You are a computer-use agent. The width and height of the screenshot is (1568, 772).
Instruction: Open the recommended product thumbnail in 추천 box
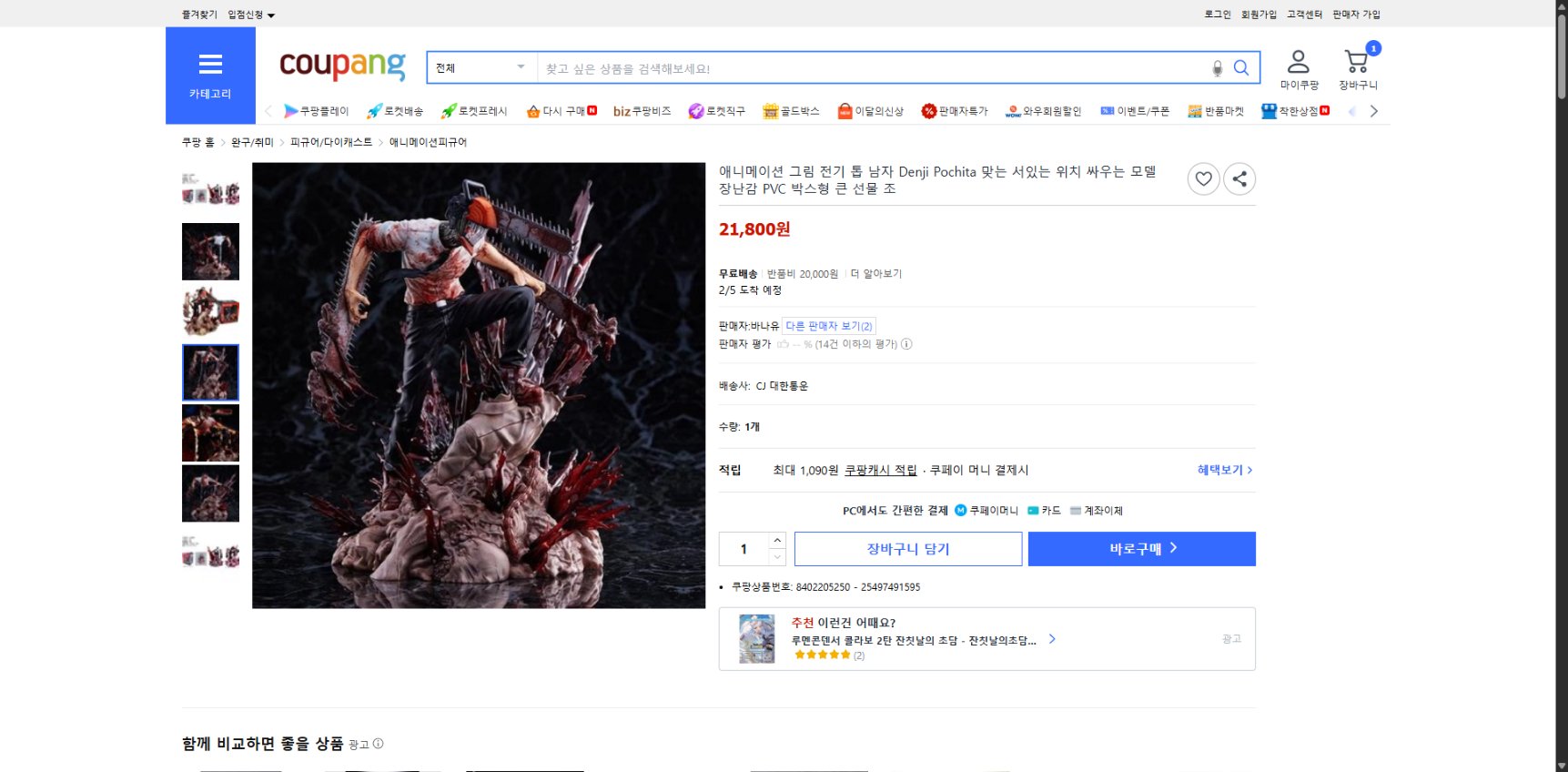[757, 638]
